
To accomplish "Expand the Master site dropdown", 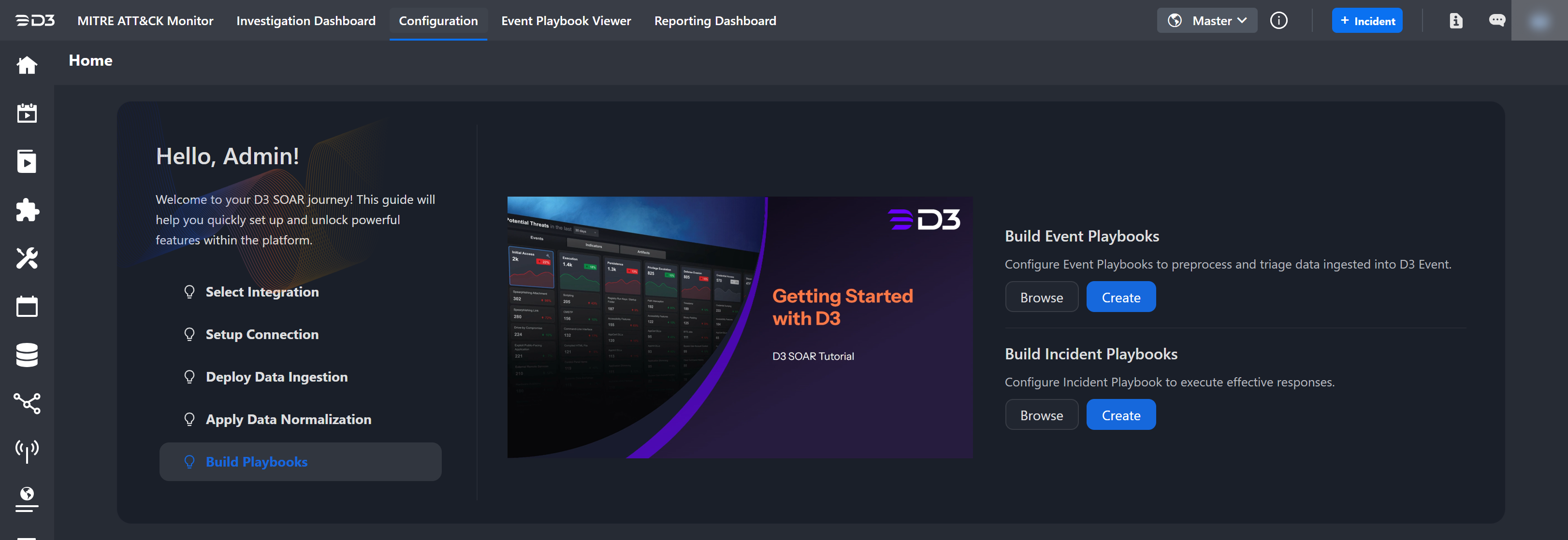I will 1206,21.
